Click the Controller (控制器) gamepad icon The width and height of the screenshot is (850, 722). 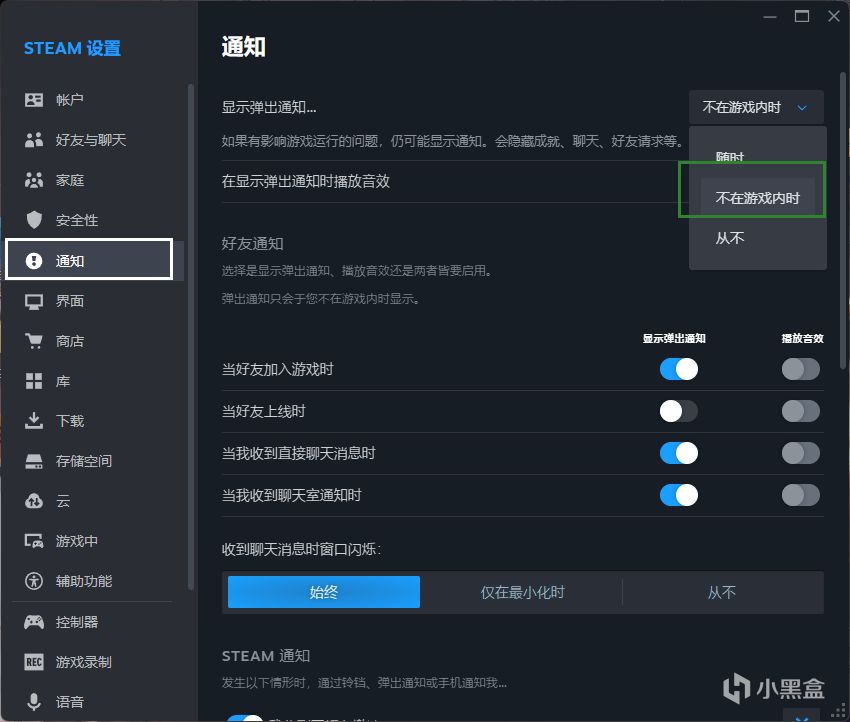pos(34,622)
